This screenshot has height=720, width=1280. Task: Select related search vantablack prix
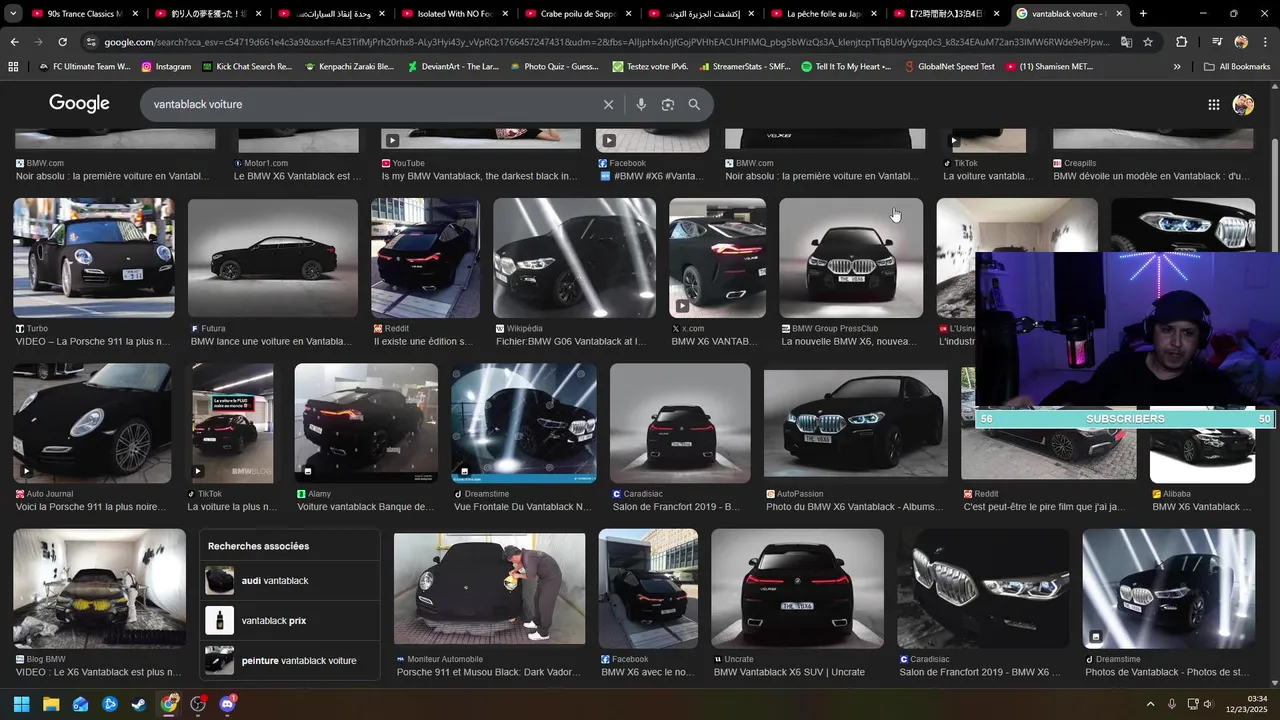(x=290, y=621)
